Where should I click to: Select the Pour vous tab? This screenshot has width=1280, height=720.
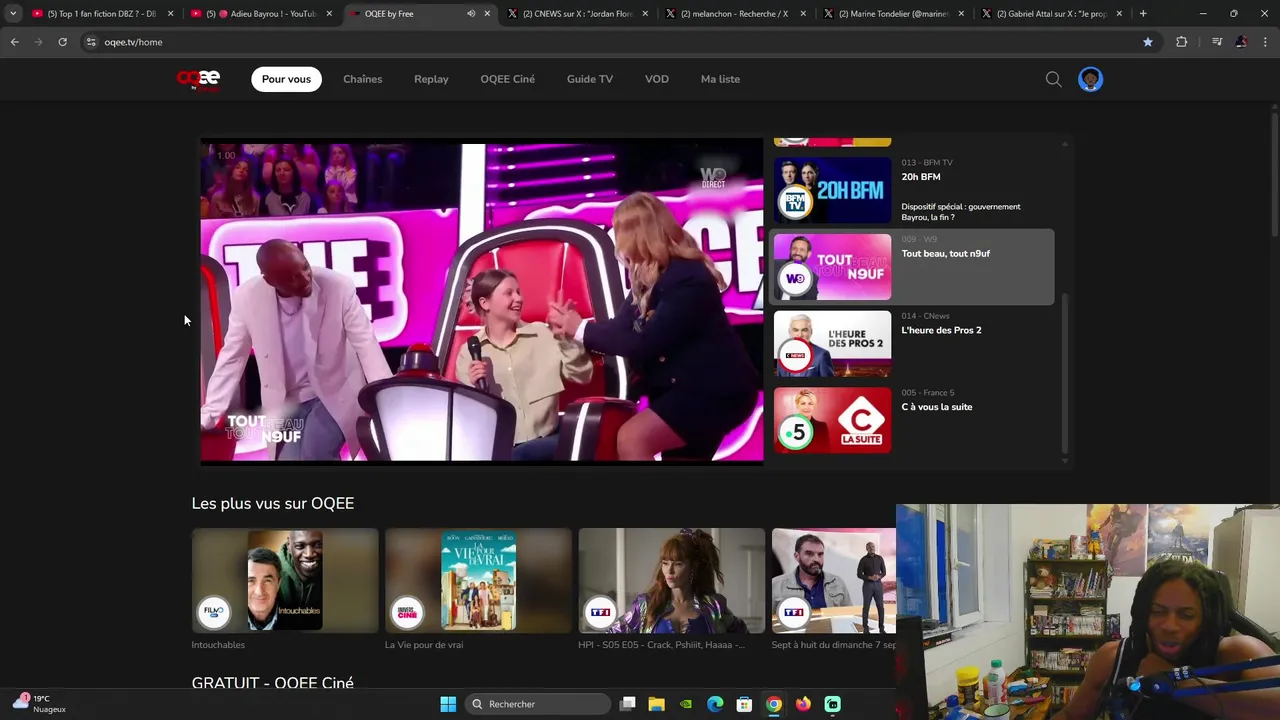[x=286, y=79]
